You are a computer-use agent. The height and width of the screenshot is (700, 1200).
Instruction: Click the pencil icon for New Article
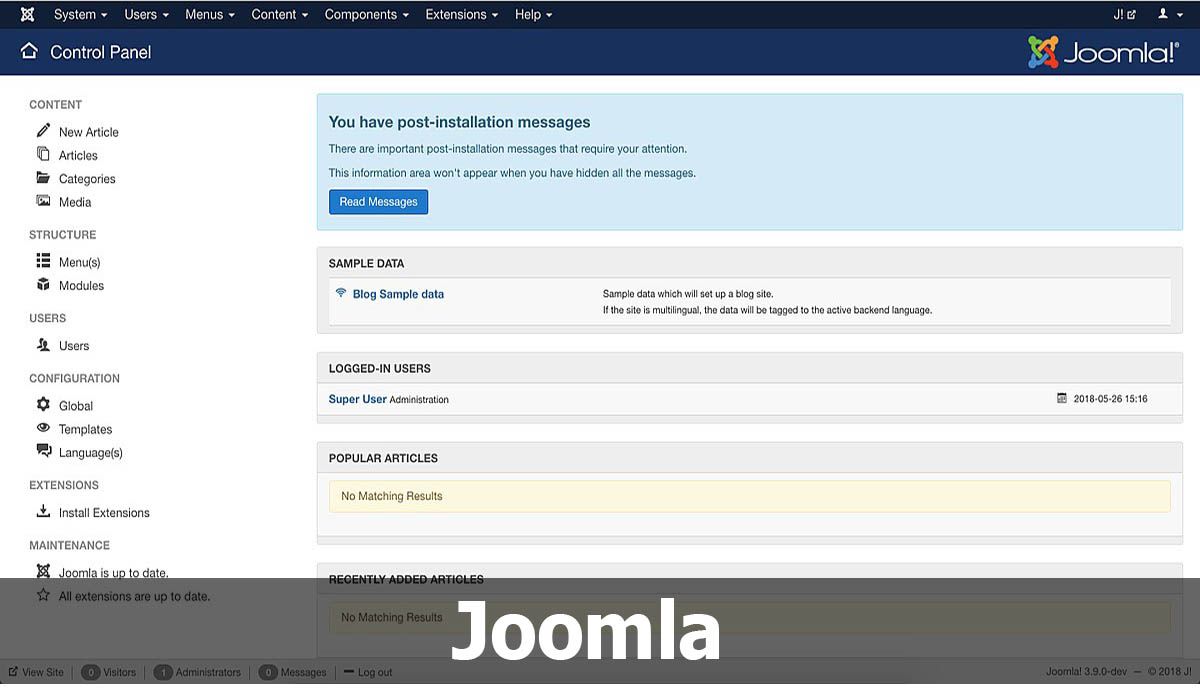43,131
